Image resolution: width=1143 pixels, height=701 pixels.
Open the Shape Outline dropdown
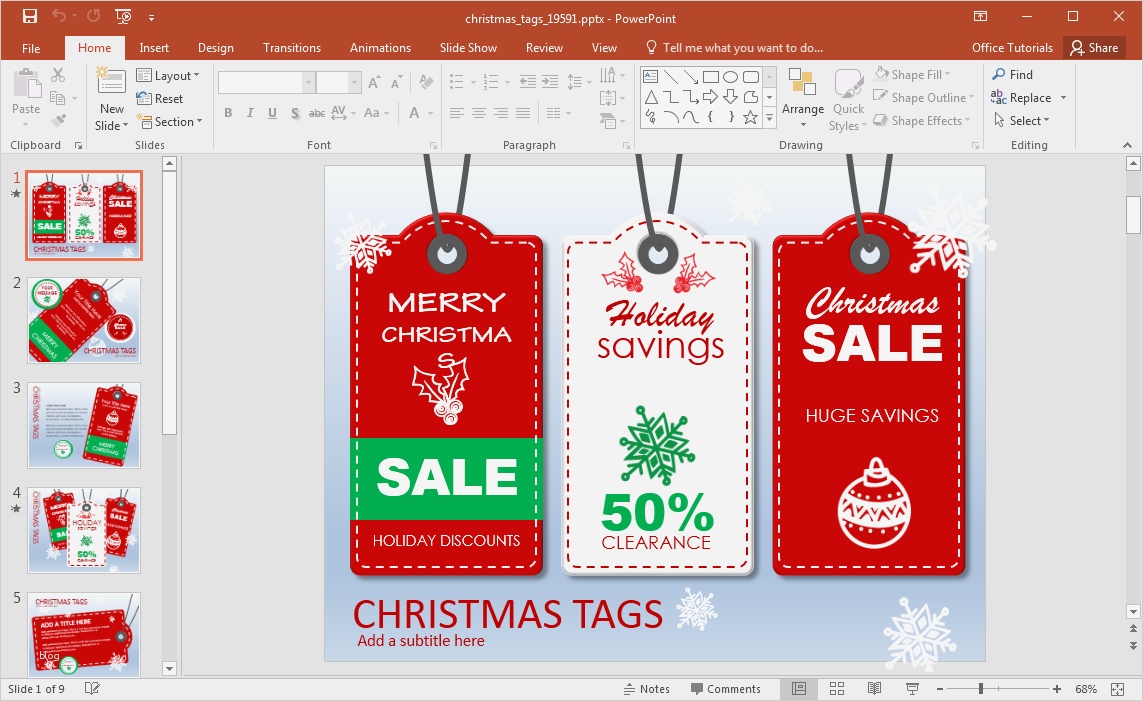[924, 98]
